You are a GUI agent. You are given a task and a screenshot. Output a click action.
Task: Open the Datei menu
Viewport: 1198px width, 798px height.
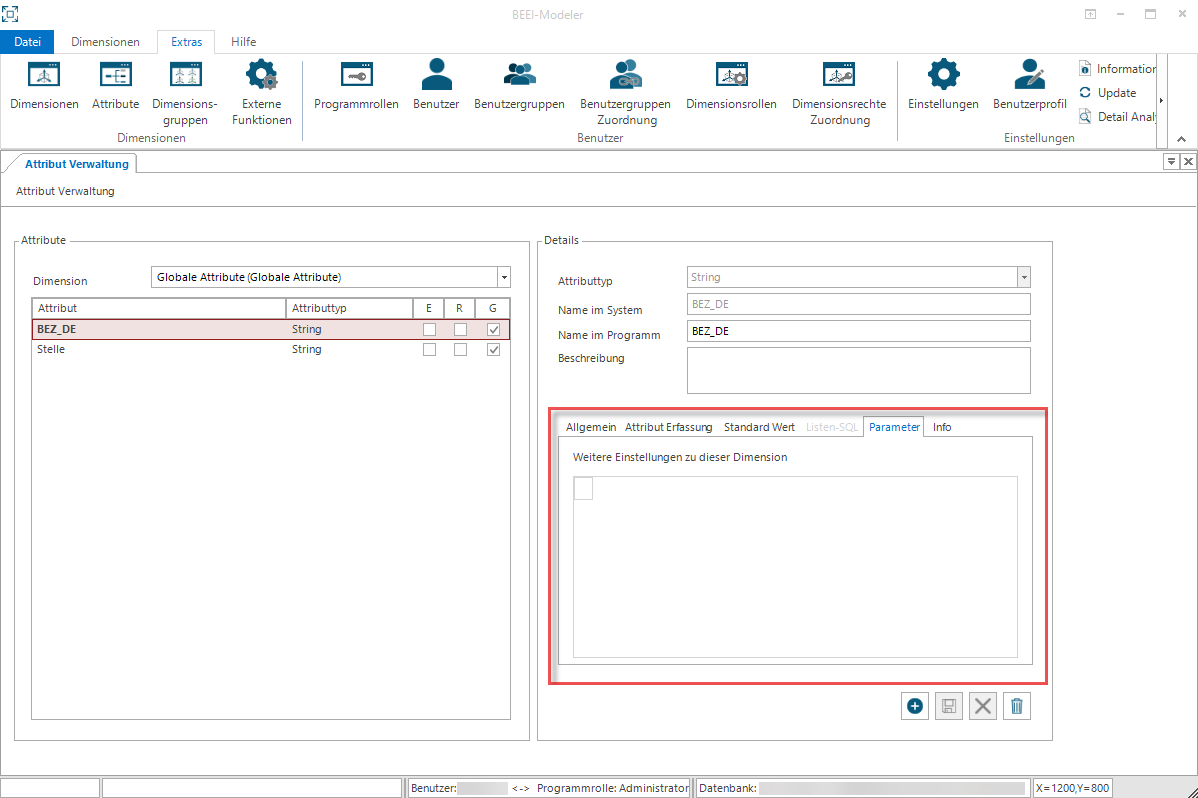[28, 42]
